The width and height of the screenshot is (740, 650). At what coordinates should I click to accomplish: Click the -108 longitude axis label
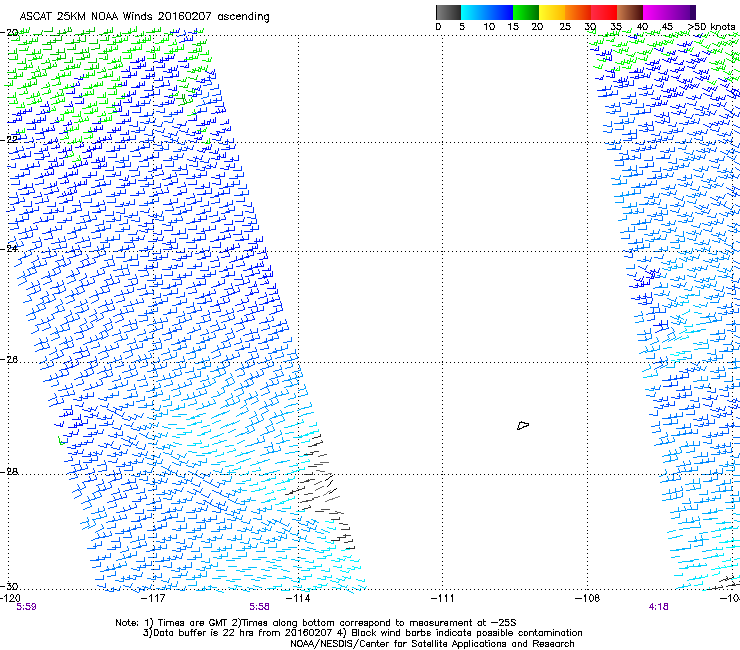pos(587,598)
